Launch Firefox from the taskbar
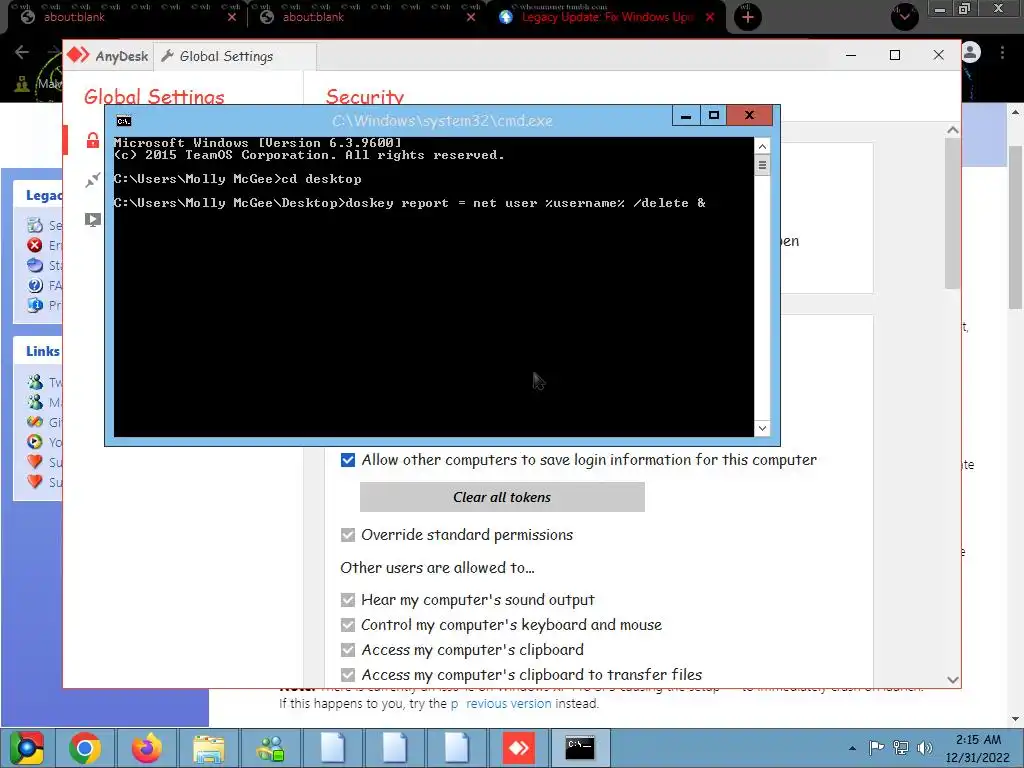The width and height of the screenshot is (1024, 768). click(146, 748)
